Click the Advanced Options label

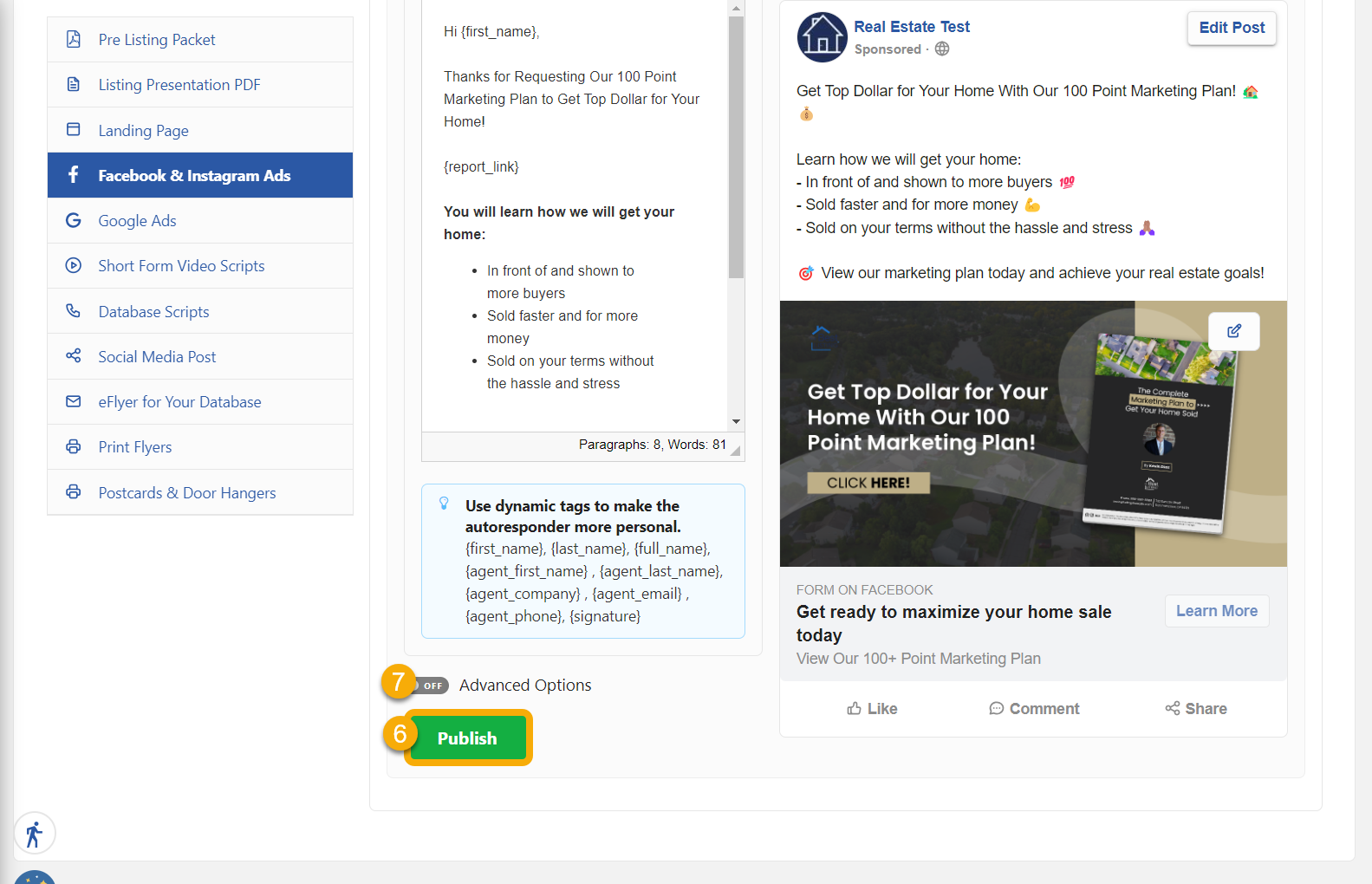pyautogui.click(x=525, y=686)
